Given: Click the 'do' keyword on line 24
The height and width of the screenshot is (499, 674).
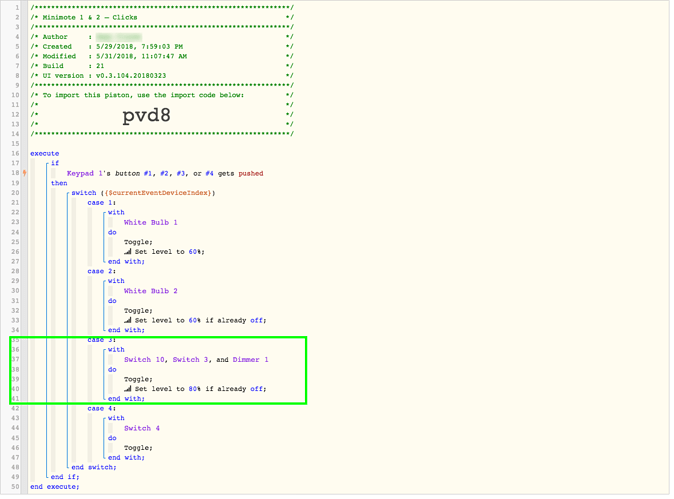Looking at the screenshot, I should pos(113,233).
